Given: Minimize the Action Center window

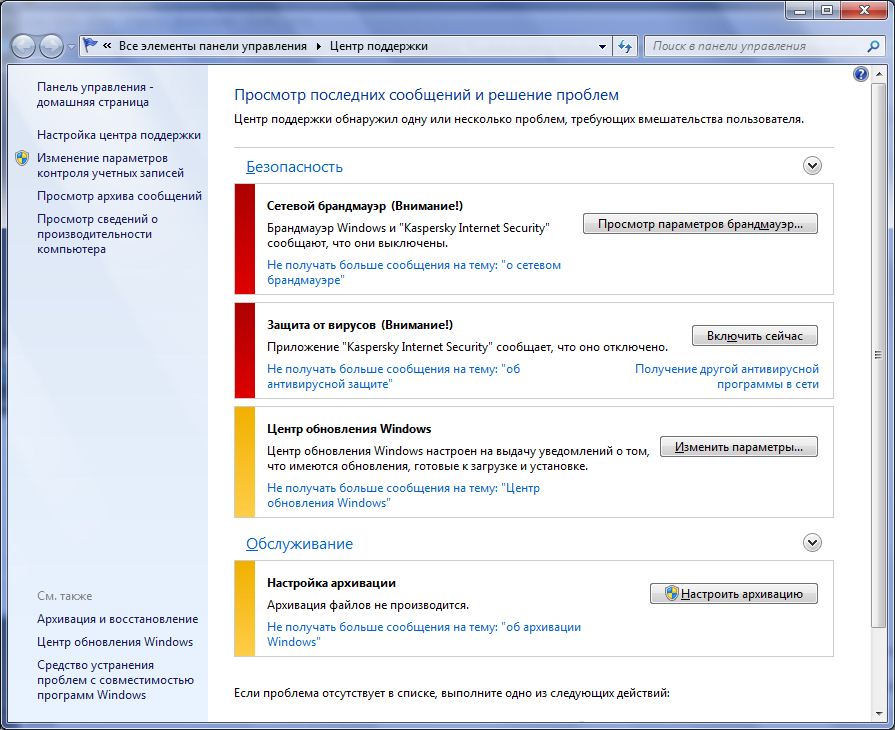Looking at the screenshot, I should point(799,10).
